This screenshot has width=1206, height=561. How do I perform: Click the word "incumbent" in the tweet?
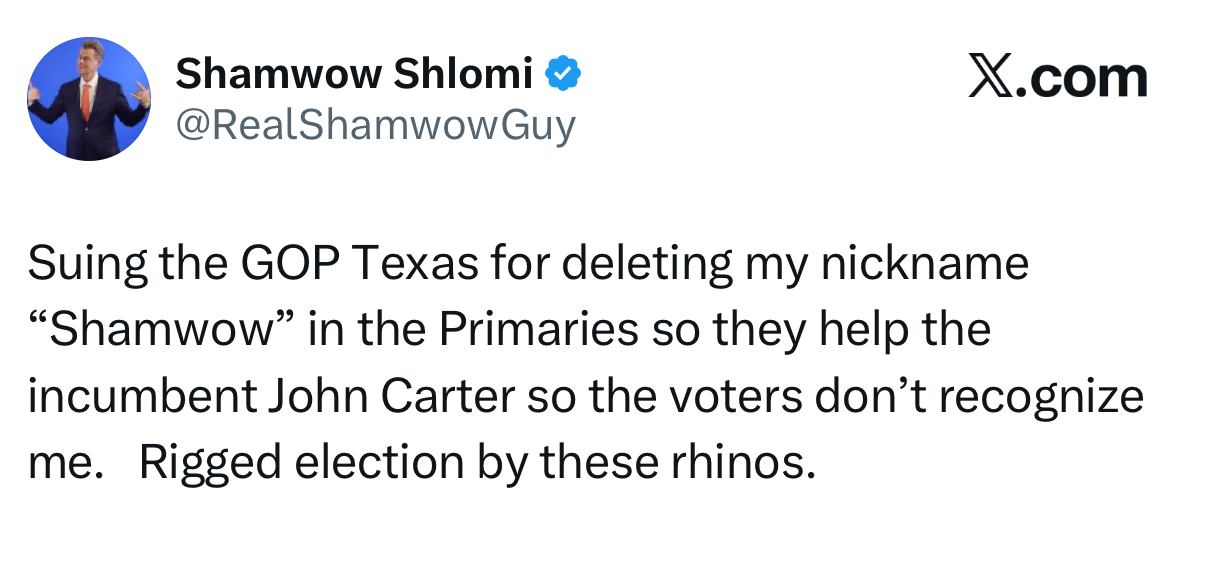(x=142, y=397)
